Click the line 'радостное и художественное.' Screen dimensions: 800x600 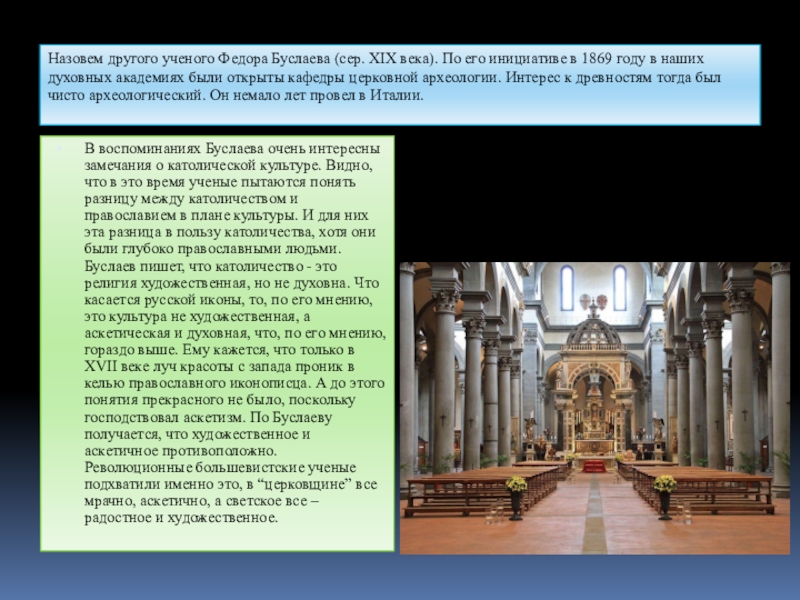point(181,518)
